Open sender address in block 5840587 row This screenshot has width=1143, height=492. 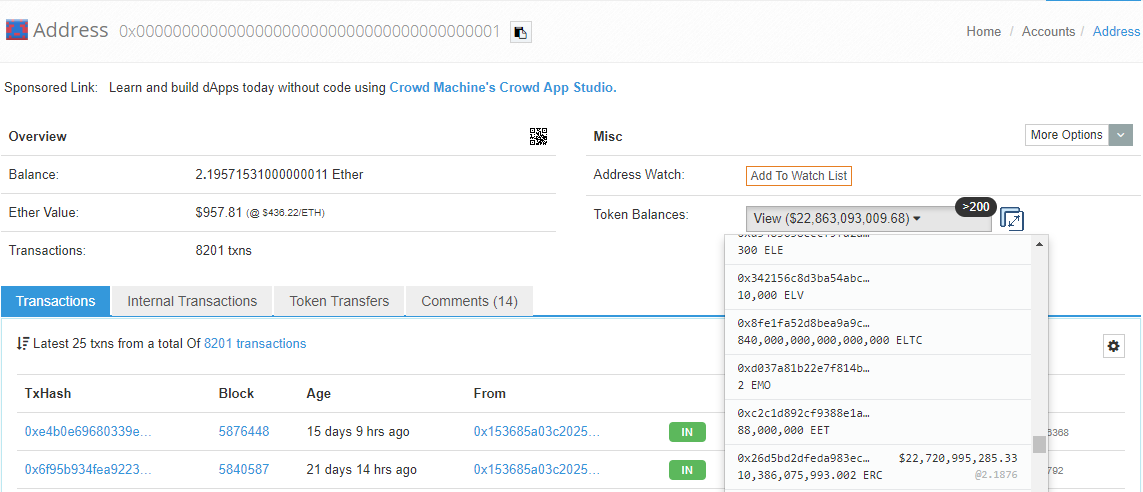tap(537, 469)
